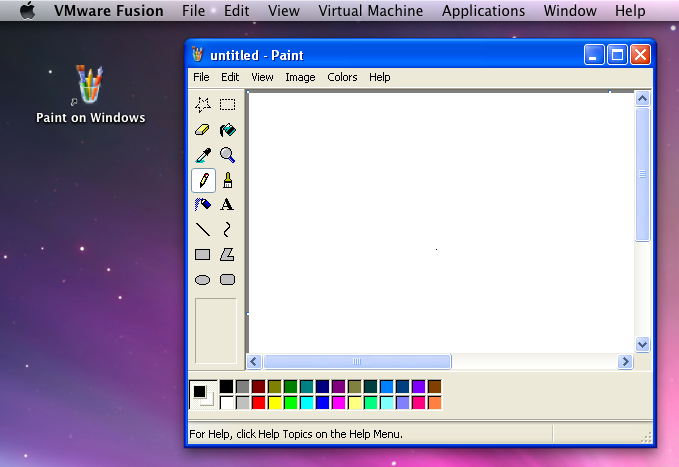Image resolution: width=679 pixels, height=467 pixels.
Task: Choose the Brush tool
Action: [x=227, y=180]
